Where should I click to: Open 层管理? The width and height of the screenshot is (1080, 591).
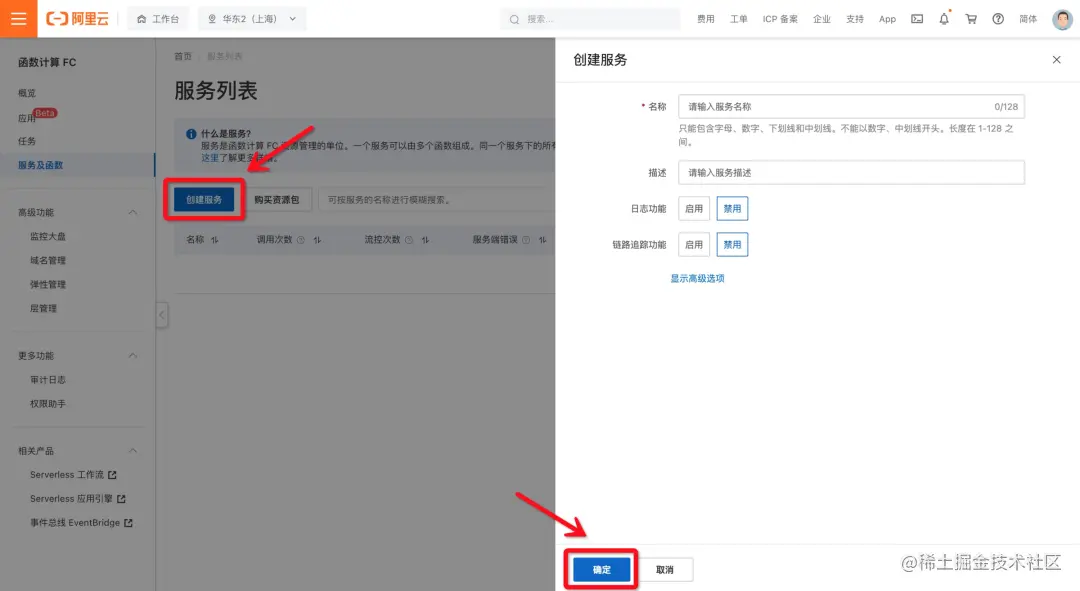coord(43,309)
